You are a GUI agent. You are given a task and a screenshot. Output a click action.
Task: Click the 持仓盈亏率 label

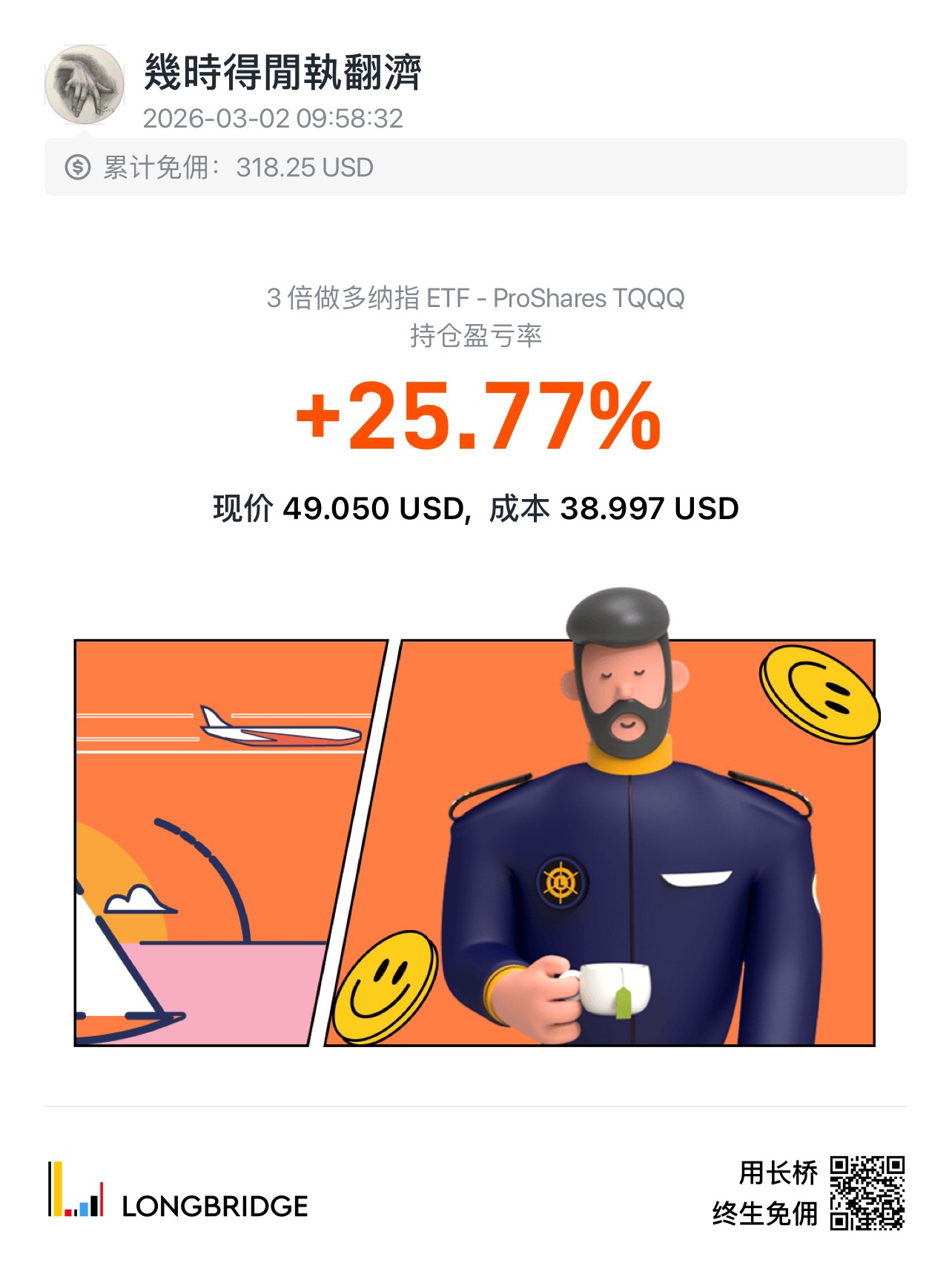476,336
